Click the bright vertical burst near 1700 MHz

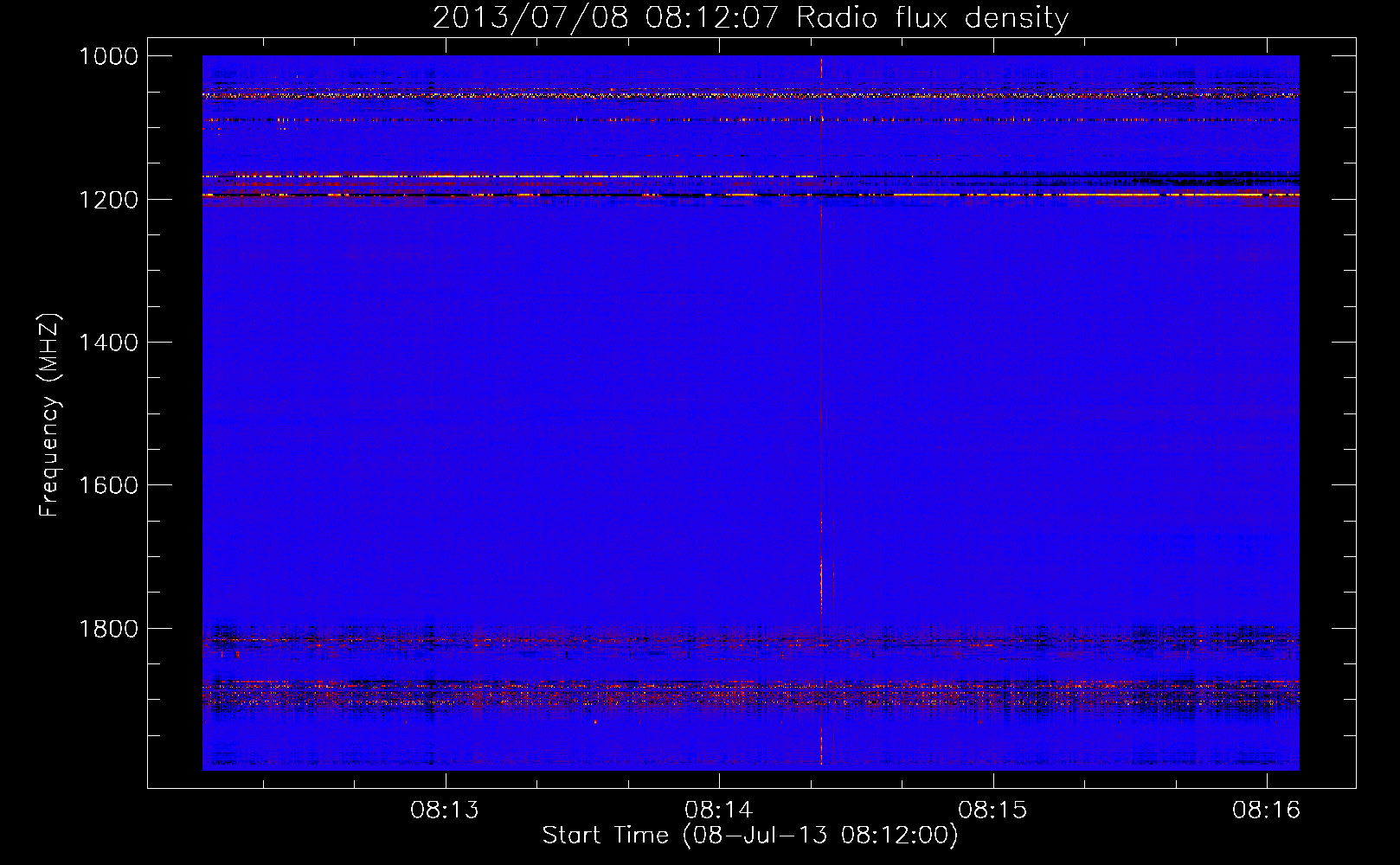click(x=821, y=586)
